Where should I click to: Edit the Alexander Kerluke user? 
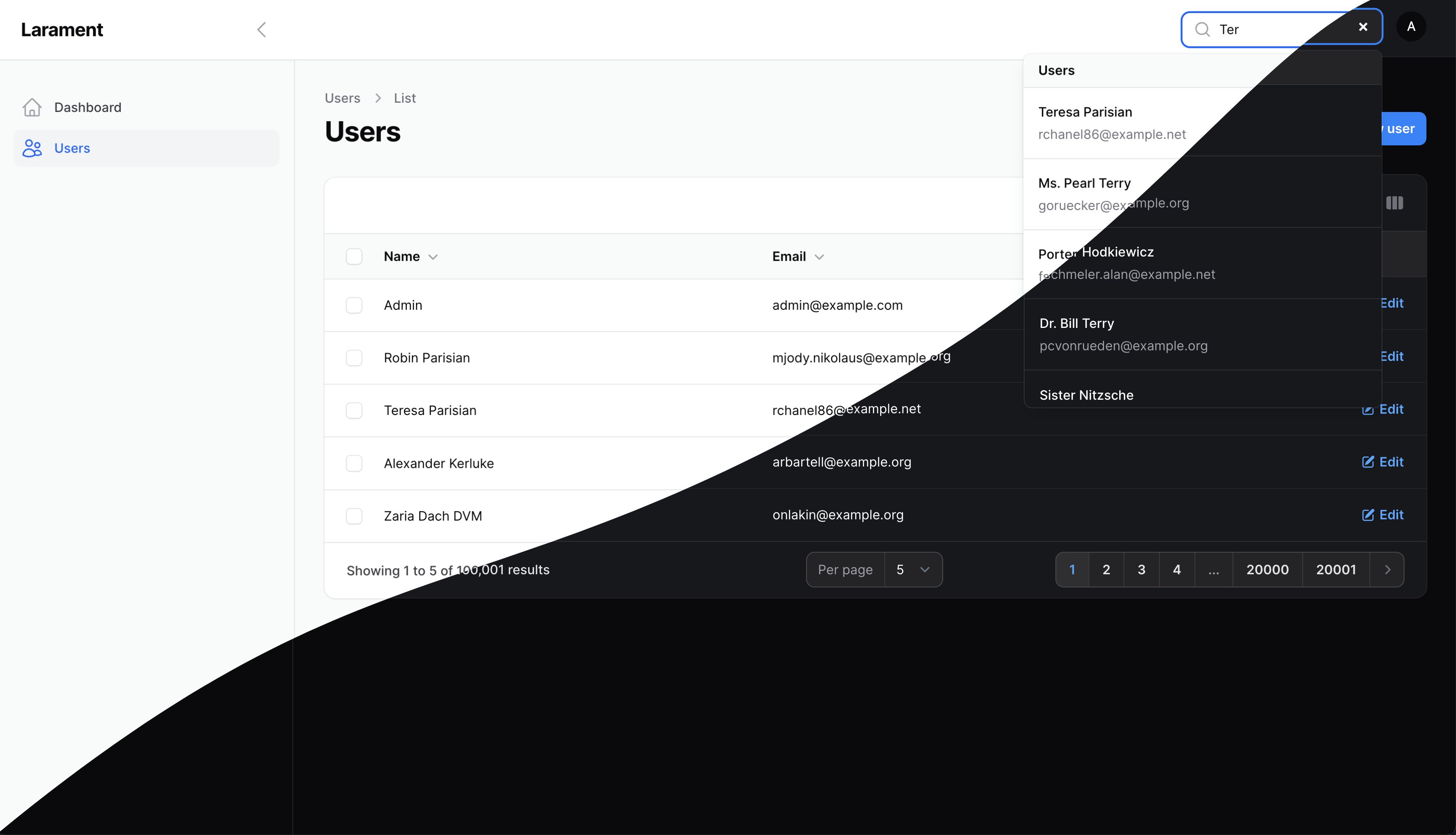1382,462
